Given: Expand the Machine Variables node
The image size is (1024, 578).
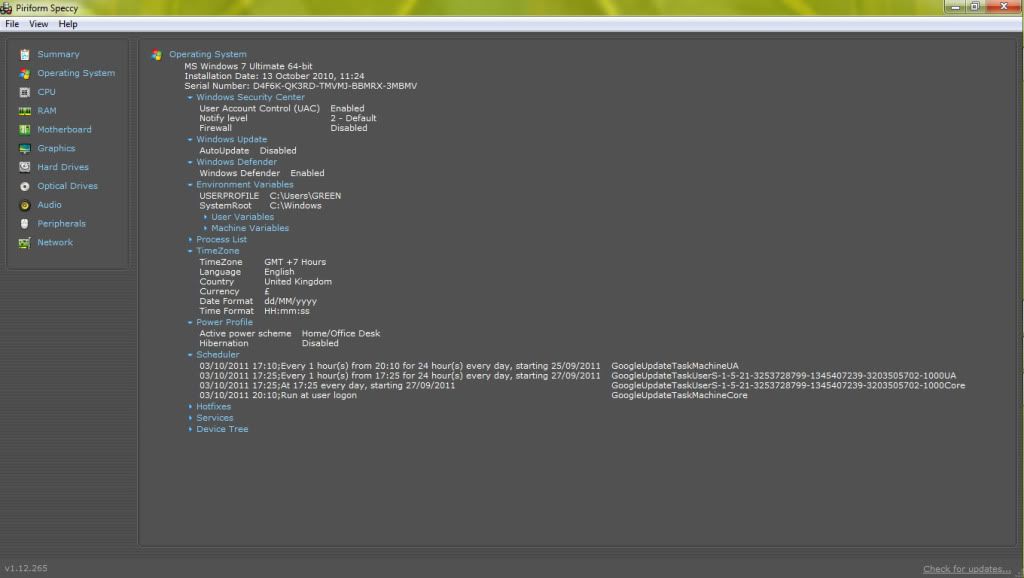Looking at the screenshot, I should [205, 228].
